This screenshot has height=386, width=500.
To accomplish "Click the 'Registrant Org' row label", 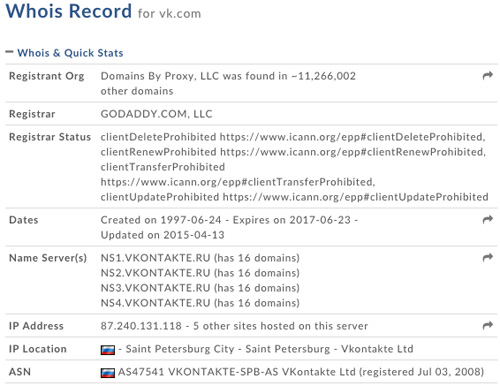I will pyautogui.click(x=47, y=76).
